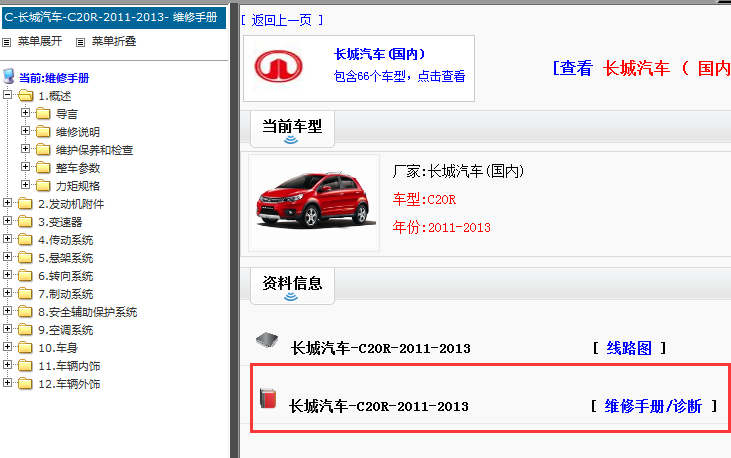Click the 5.悬架系统 folder icon
This screenshot has height=458, width=731.
click(x=26, y=258)
